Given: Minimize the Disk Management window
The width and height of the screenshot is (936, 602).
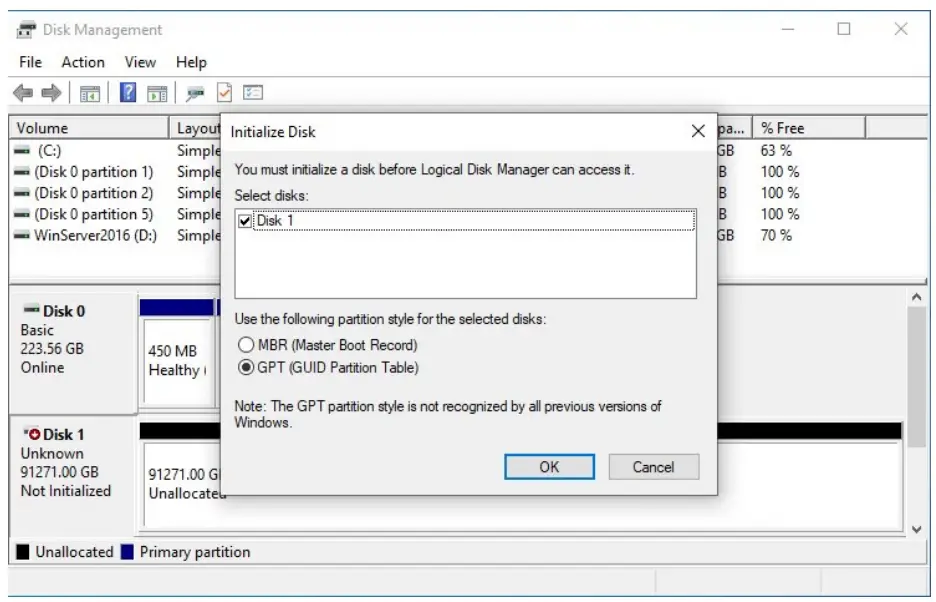Looking at the screenshot, I should coord(788,29).
